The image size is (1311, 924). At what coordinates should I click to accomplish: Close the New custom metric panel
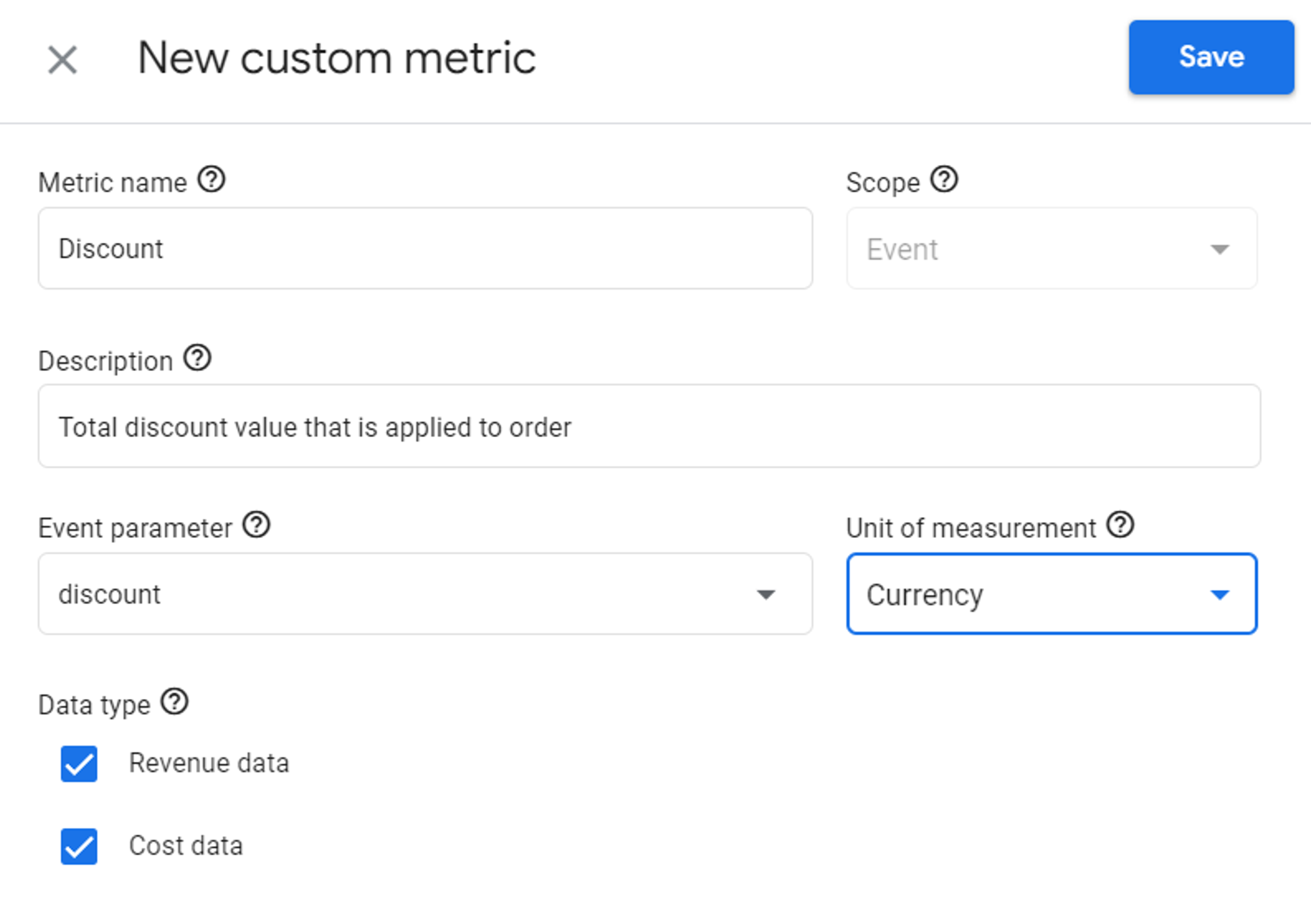tap(62, 60)
